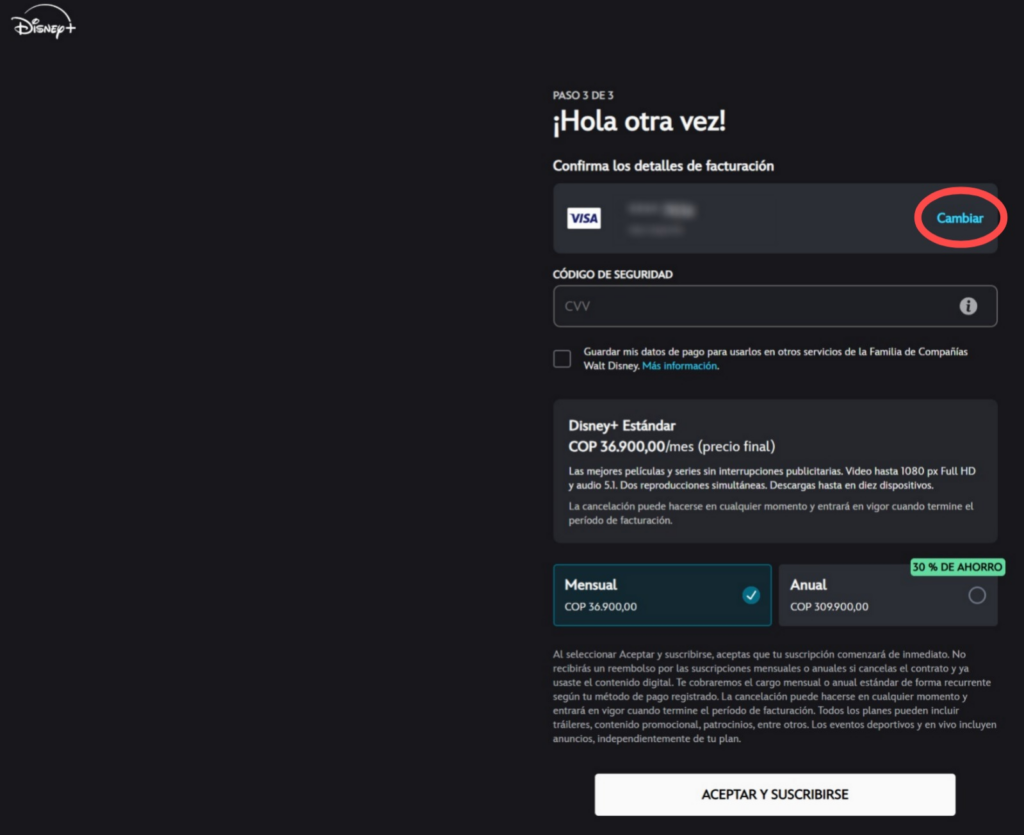Focus the CVV security code field

750,306
